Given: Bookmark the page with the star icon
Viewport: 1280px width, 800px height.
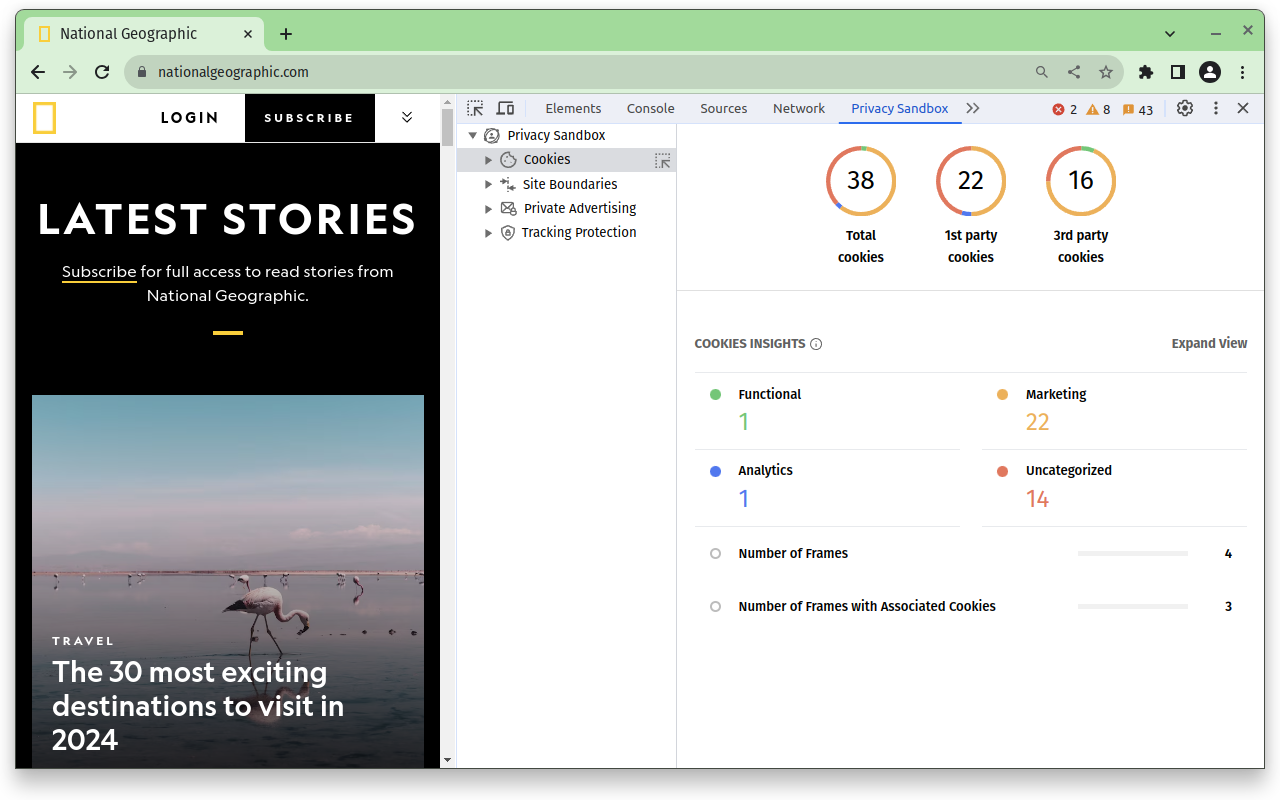Looking at the screenshot, I should (x=1105, y=71).
